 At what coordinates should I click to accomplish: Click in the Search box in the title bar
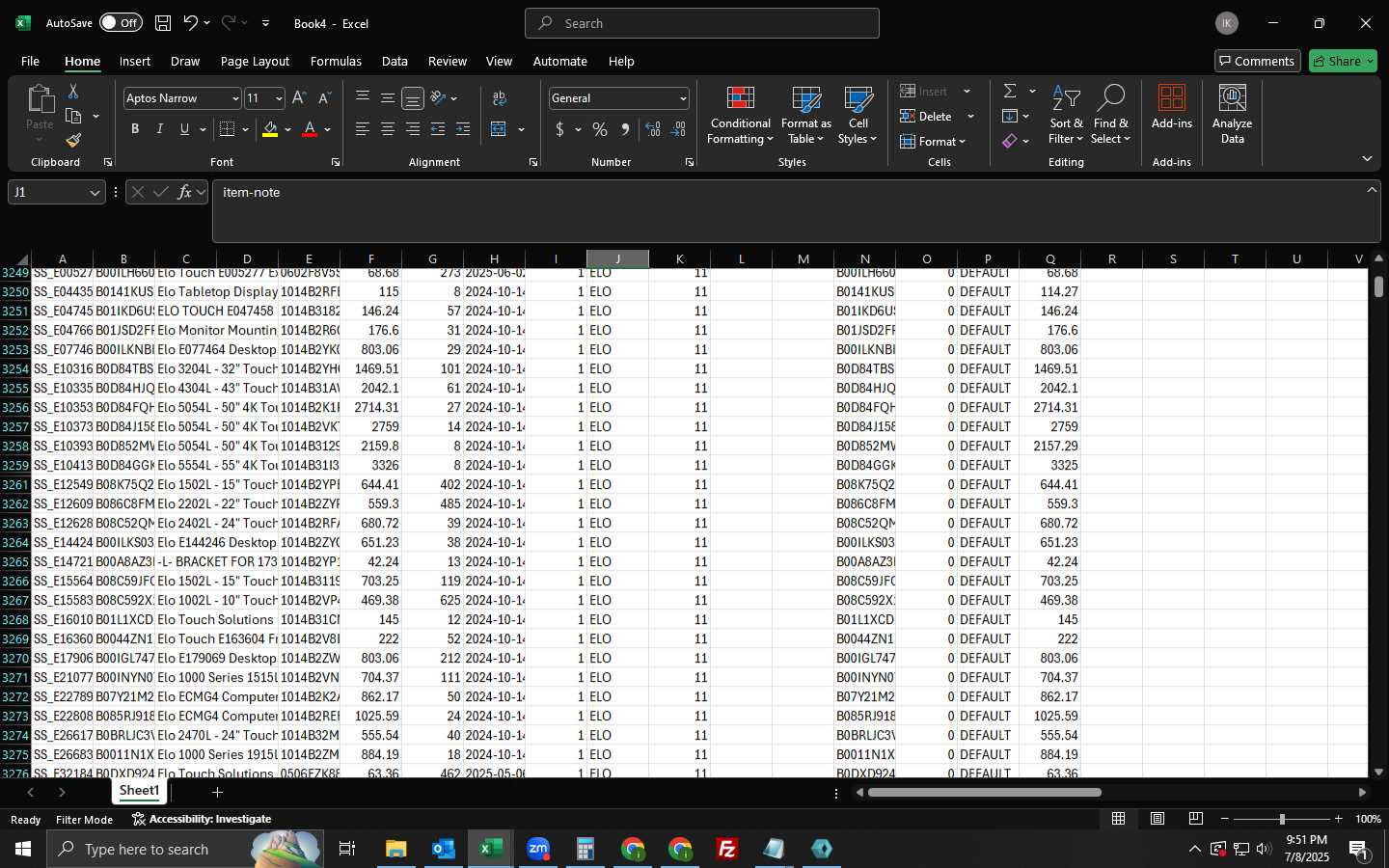click(702, 23)
